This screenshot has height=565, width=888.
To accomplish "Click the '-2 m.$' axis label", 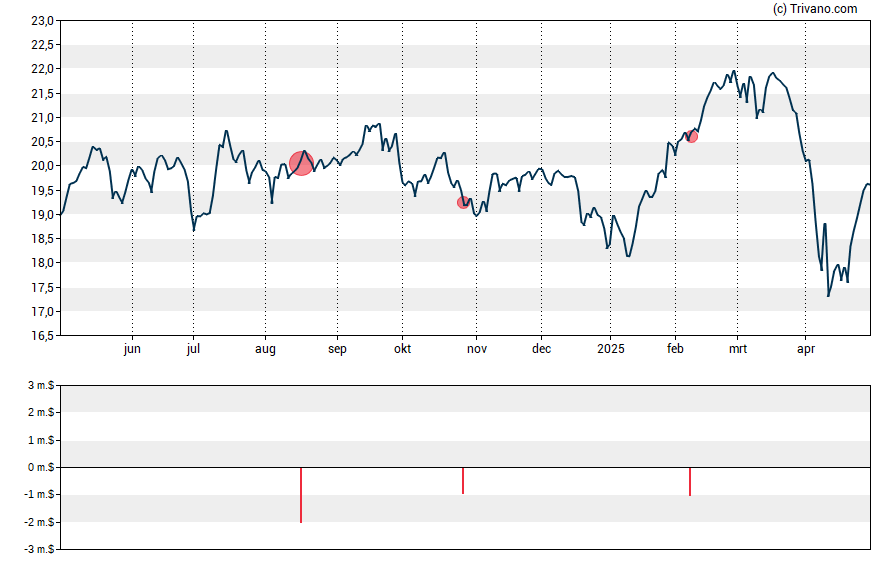I will [x=39, y=522].
